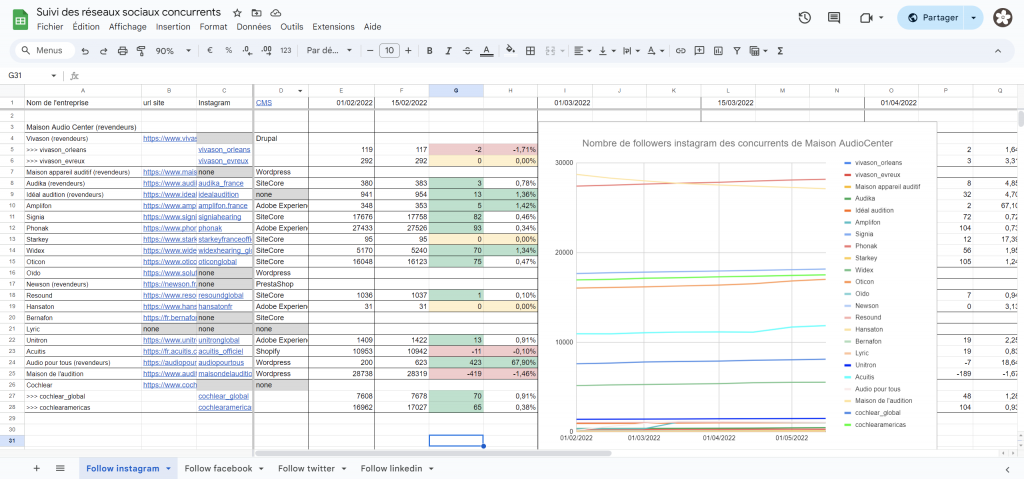Print the spreadsheet using printer icon
The image size is (1024, 479).
click(x=122, y=50)
